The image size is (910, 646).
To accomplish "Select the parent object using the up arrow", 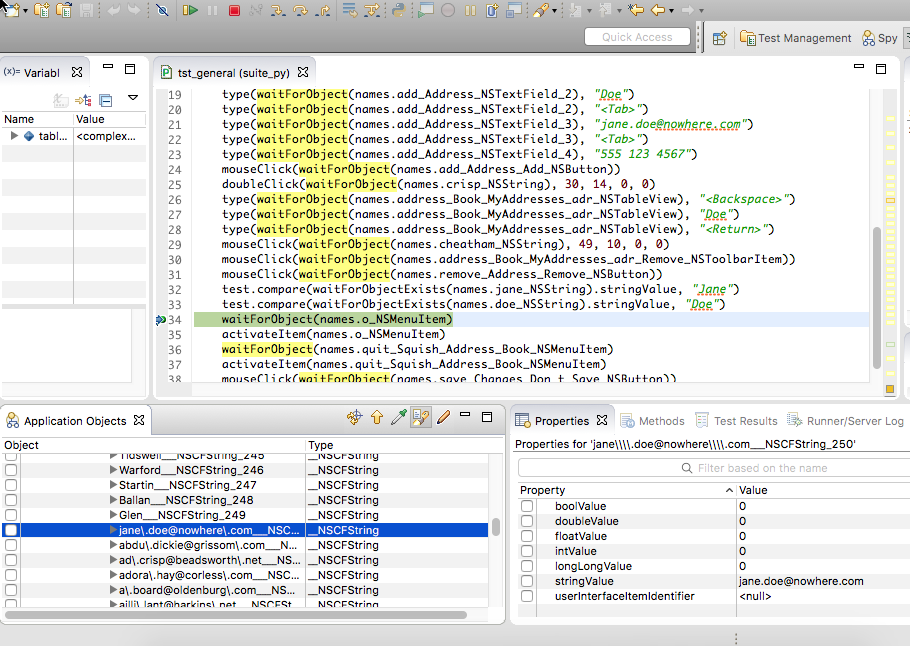I will (x=375, y=417).
